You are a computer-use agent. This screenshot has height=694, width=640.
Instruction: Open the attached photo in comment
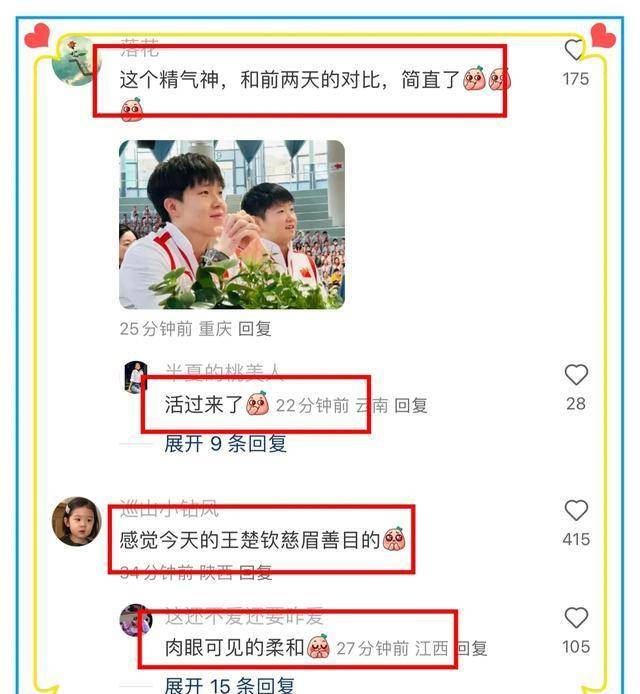click(232, 224)
